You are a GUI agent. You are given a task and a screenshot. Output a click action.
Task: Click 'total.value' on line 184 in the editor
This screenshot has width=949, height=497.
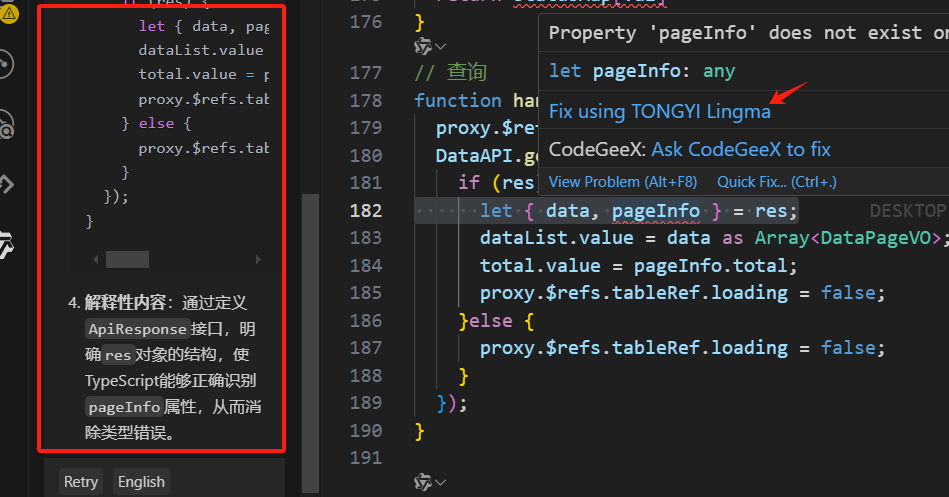[x=540, y=266]
